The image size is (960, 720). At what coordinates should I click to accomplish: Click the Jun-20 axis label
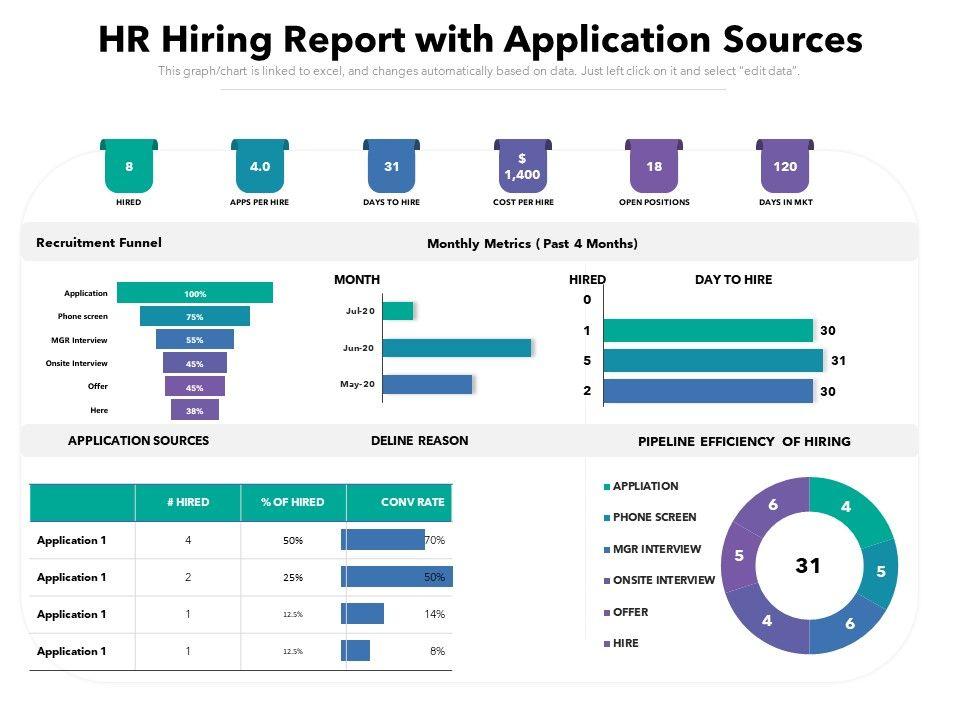pos(358,348)
